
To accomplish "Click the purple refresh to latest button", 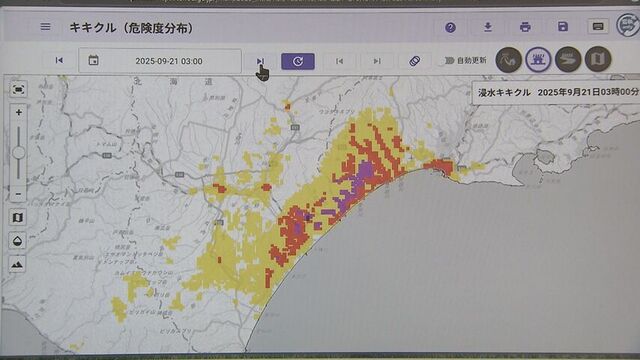I will click(x=298, y=61).
